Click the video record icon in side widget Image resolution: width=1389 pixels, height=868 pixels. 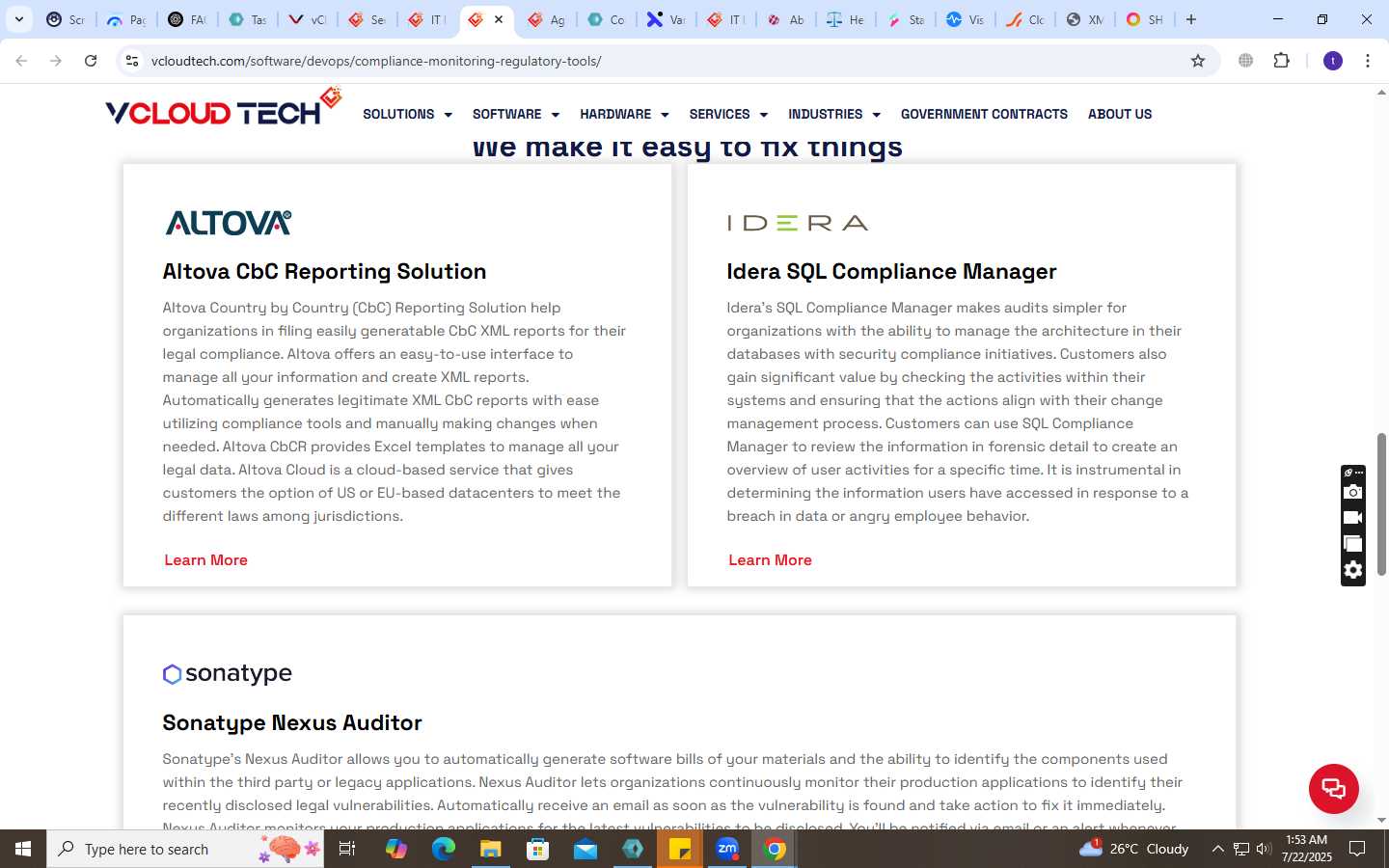coord(1352,518)
